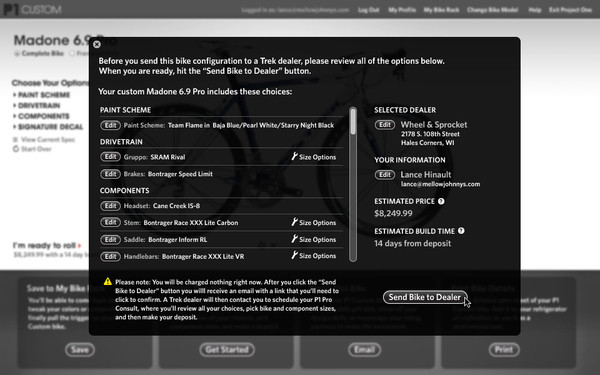Show help for Estimated Build Time
The height and width of the screenshot is (375, 600).
tap(461, 231)
